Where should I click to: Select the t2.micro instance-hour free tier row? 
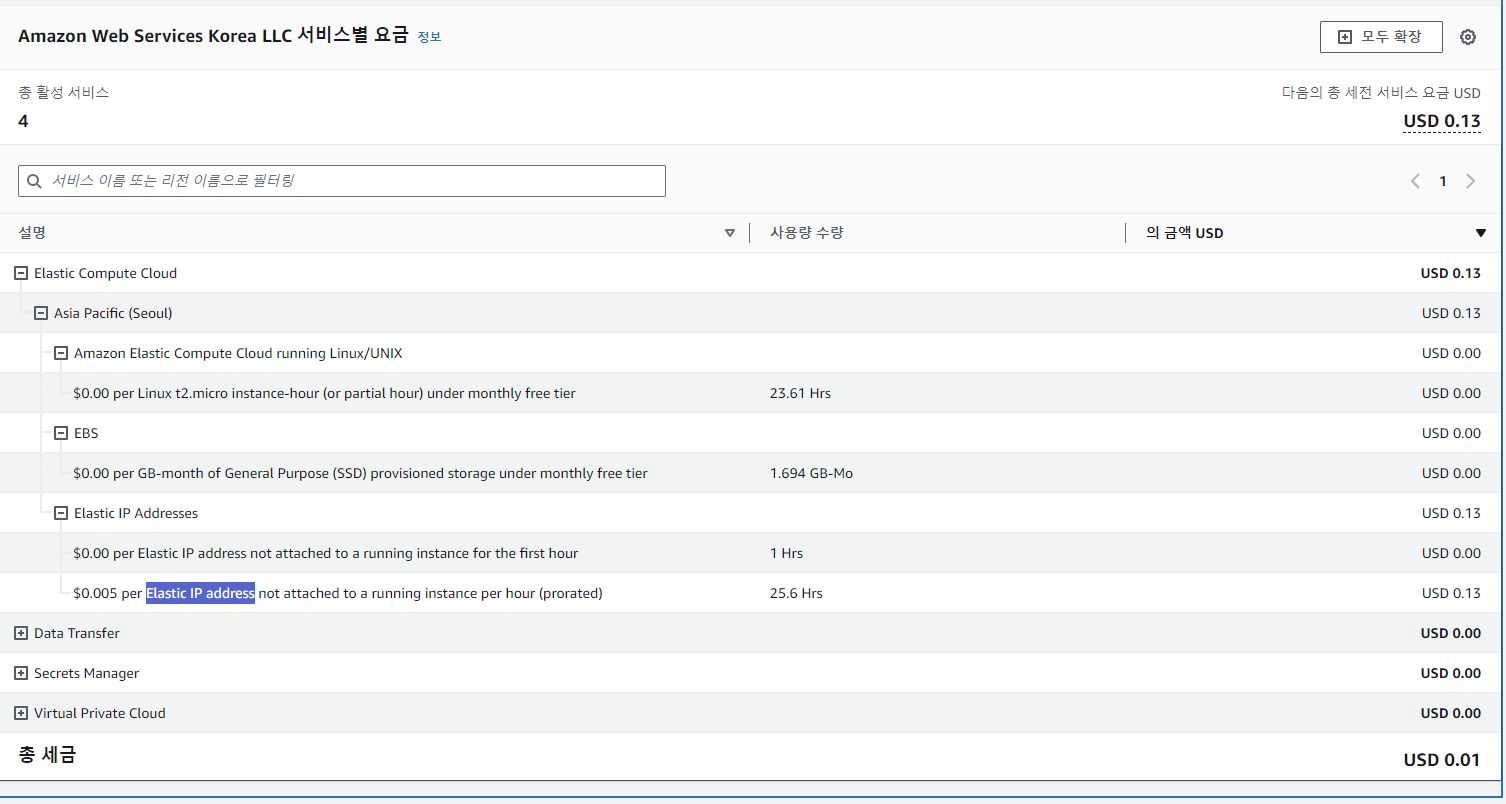751,393
